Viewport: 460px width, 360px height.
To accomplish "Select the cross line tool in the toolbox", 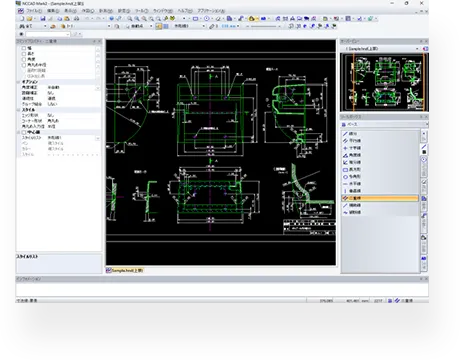I will coord(380,148).
